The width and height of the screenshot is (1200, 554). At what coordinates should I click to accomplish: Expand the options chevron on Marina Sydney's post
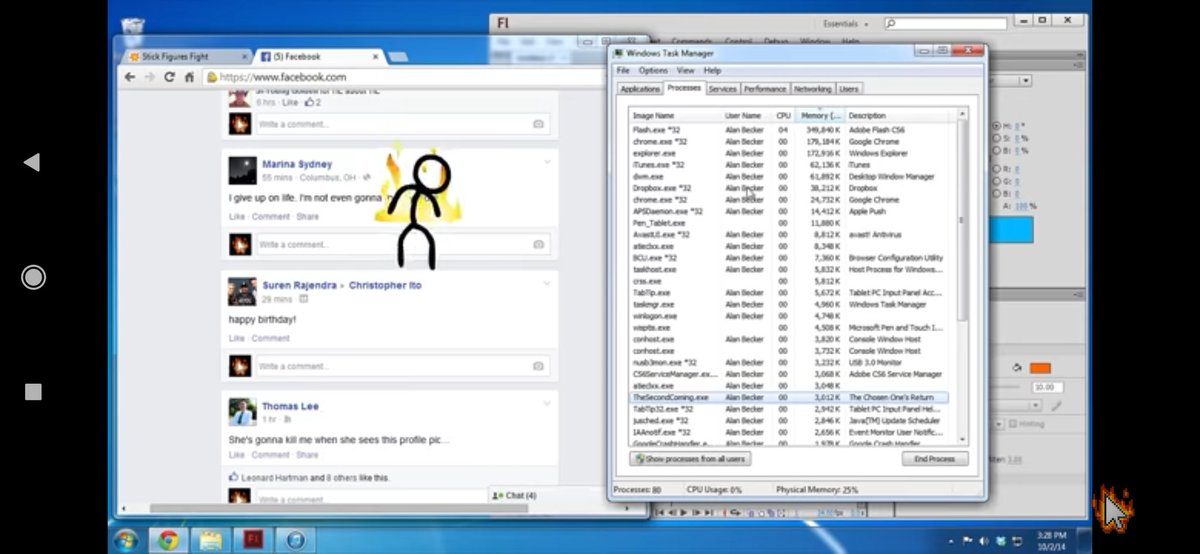[x=547, y=162]
